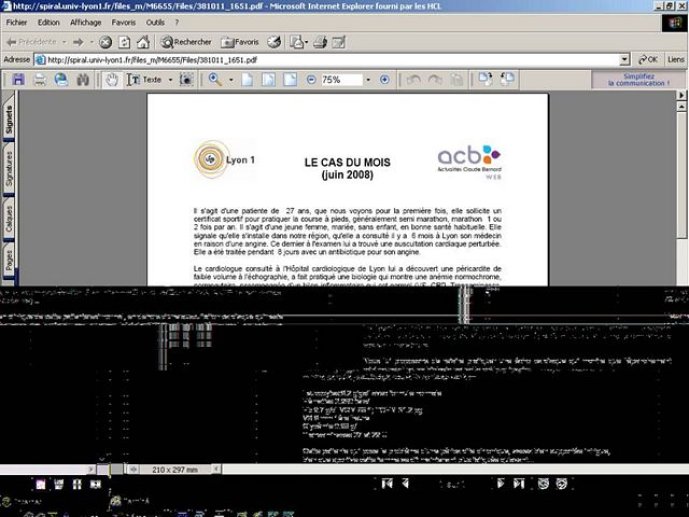
Task: Click the 210 x 297 mm page size
Action: [x=174, y=470]
